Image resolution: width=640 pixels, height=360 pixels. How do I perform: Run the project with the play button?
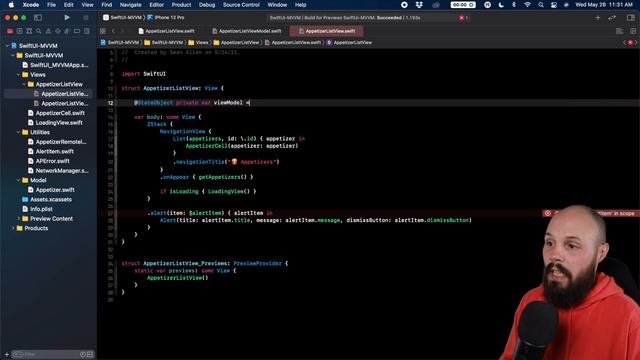point(67,18)
